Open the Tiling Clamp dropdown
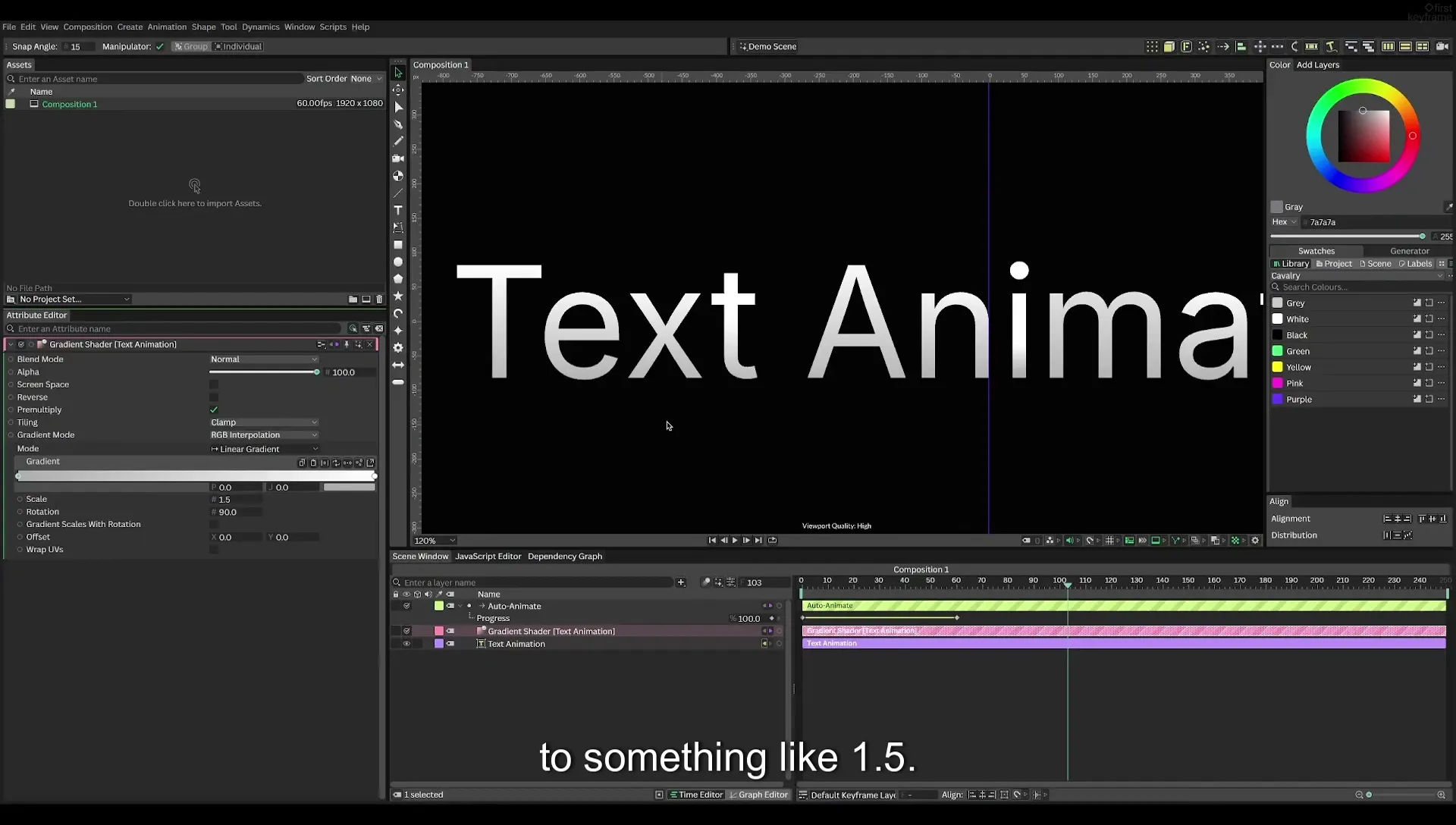Screen dimensions: 1456x825 point(264,422)
